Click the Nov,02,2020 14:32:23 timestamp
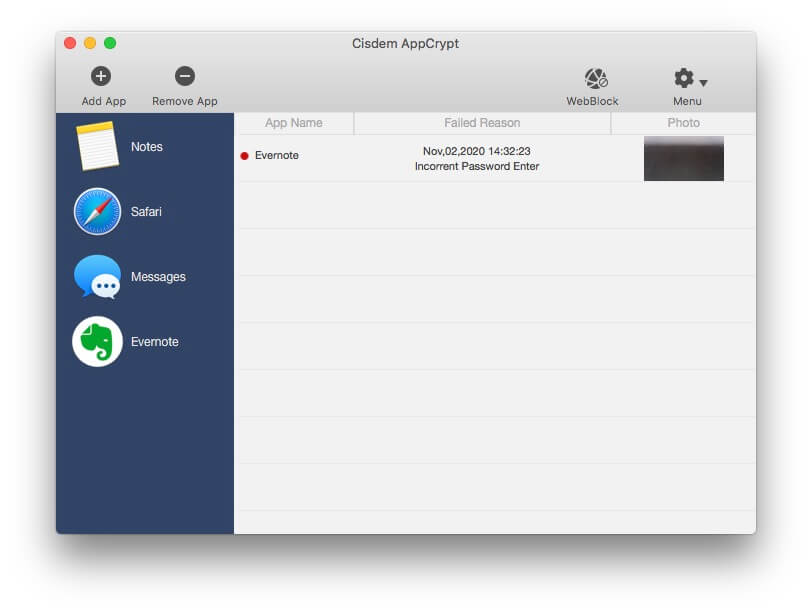The image size is (812, 614). pos(476,151)
